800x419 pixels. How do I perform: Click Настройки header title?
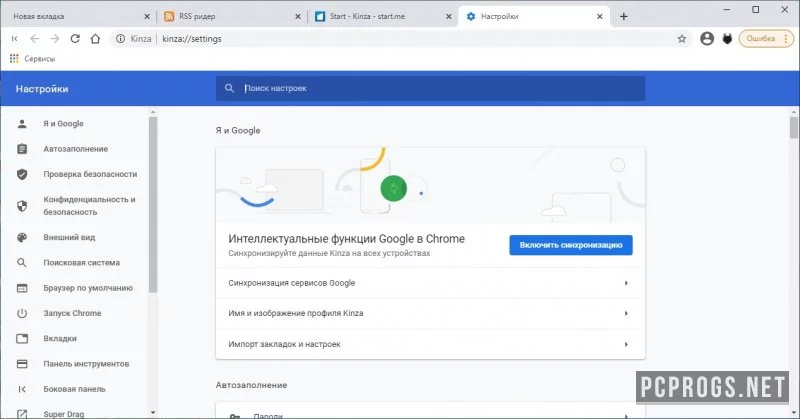(42, 89)
